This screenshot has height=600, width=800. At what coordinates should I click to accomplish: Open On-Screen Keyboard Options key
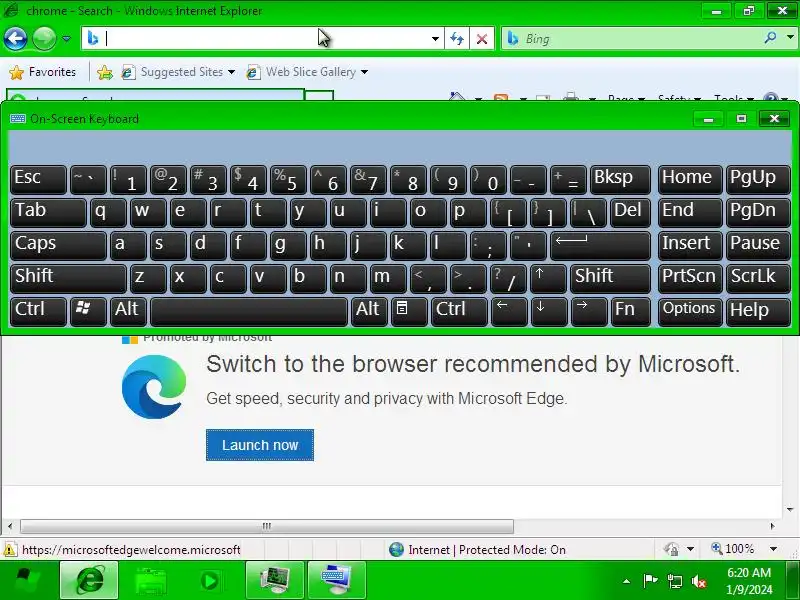tap(690, 311)
